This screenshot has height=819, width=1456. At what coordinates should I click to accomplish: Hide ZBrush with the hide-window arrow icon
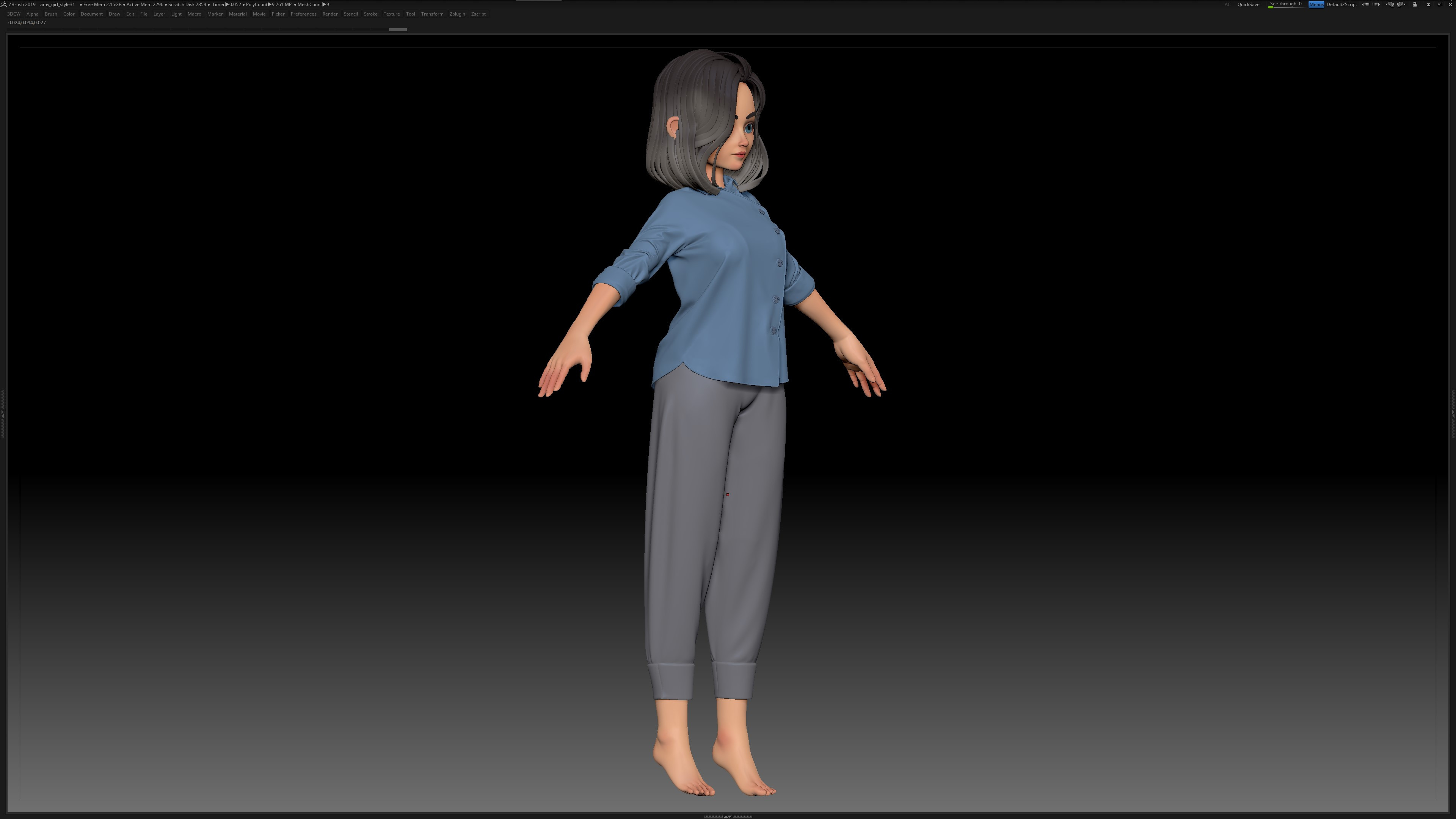(x=1429, y=5)
